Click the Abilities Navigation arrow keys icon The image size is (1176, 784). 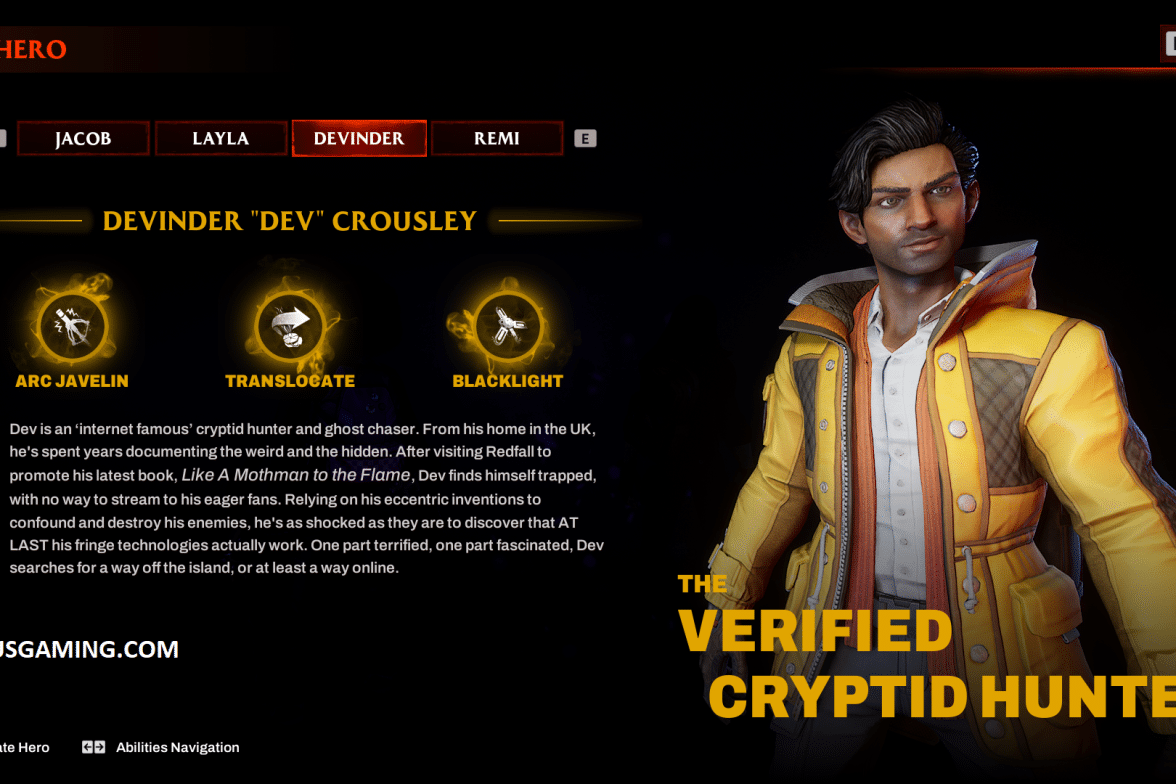(x=93, y=747)
